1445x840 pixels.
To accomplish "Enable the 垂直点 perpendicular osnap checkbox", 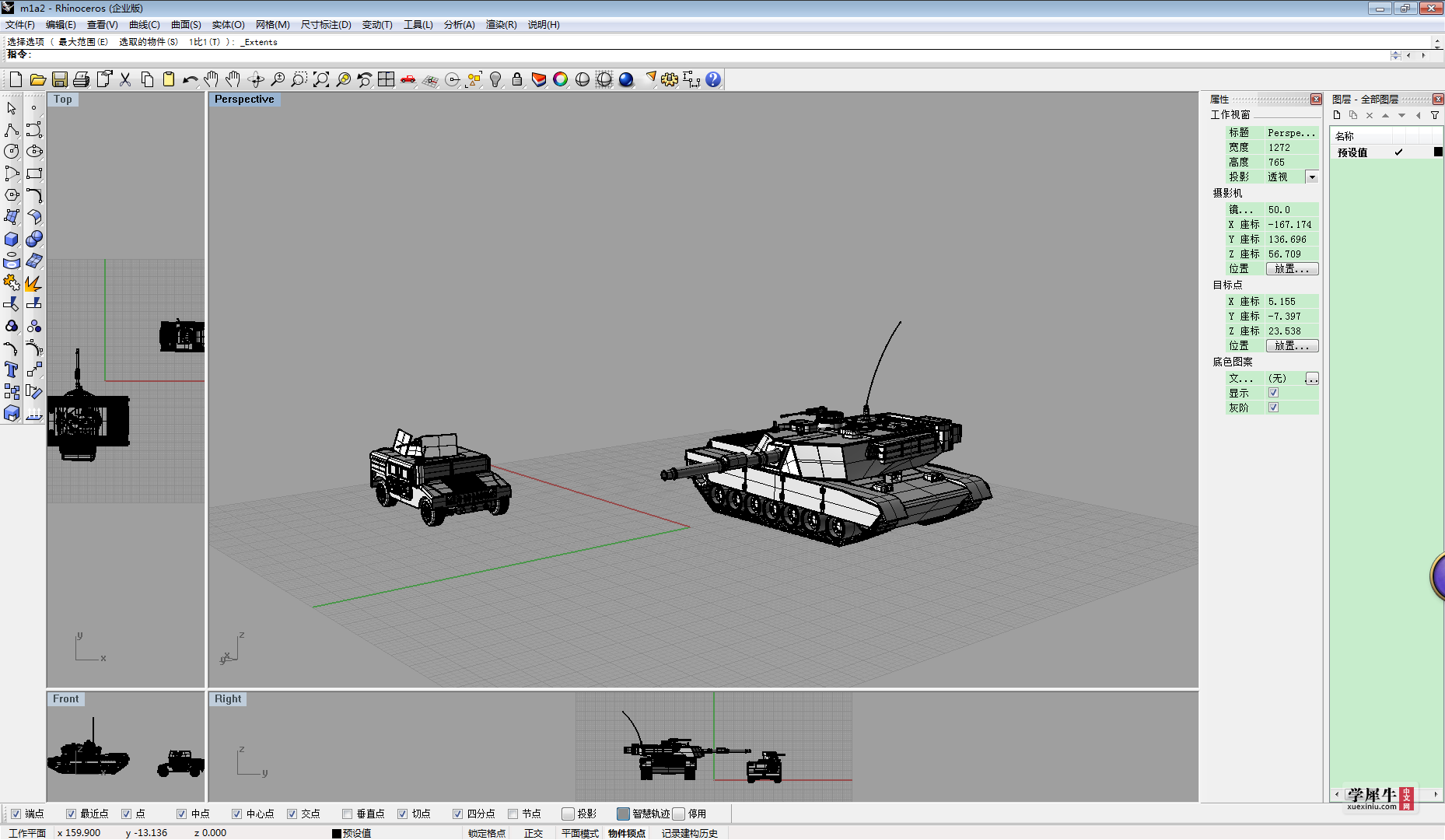I will (x=347, y=814).
